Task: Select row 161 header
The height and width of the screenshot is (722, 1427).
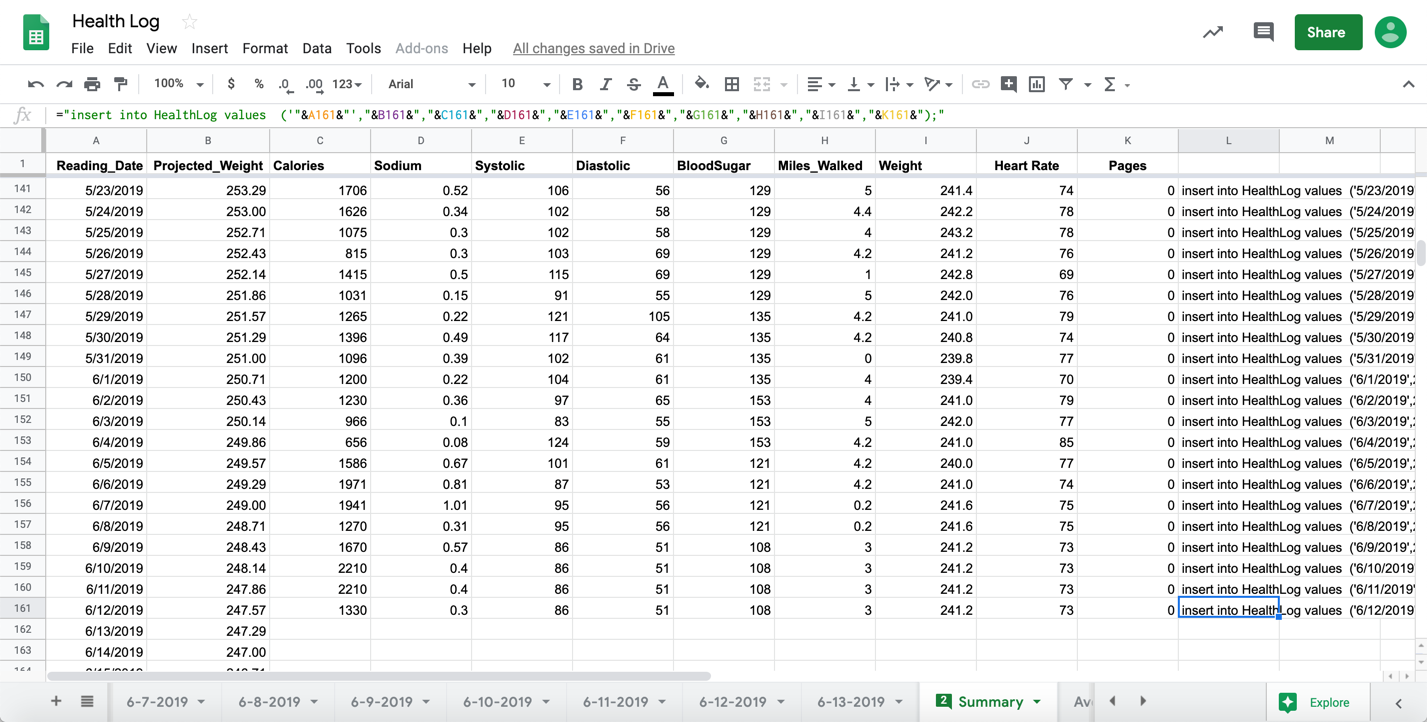Action: pyautogui.click(x=22, y=609)
